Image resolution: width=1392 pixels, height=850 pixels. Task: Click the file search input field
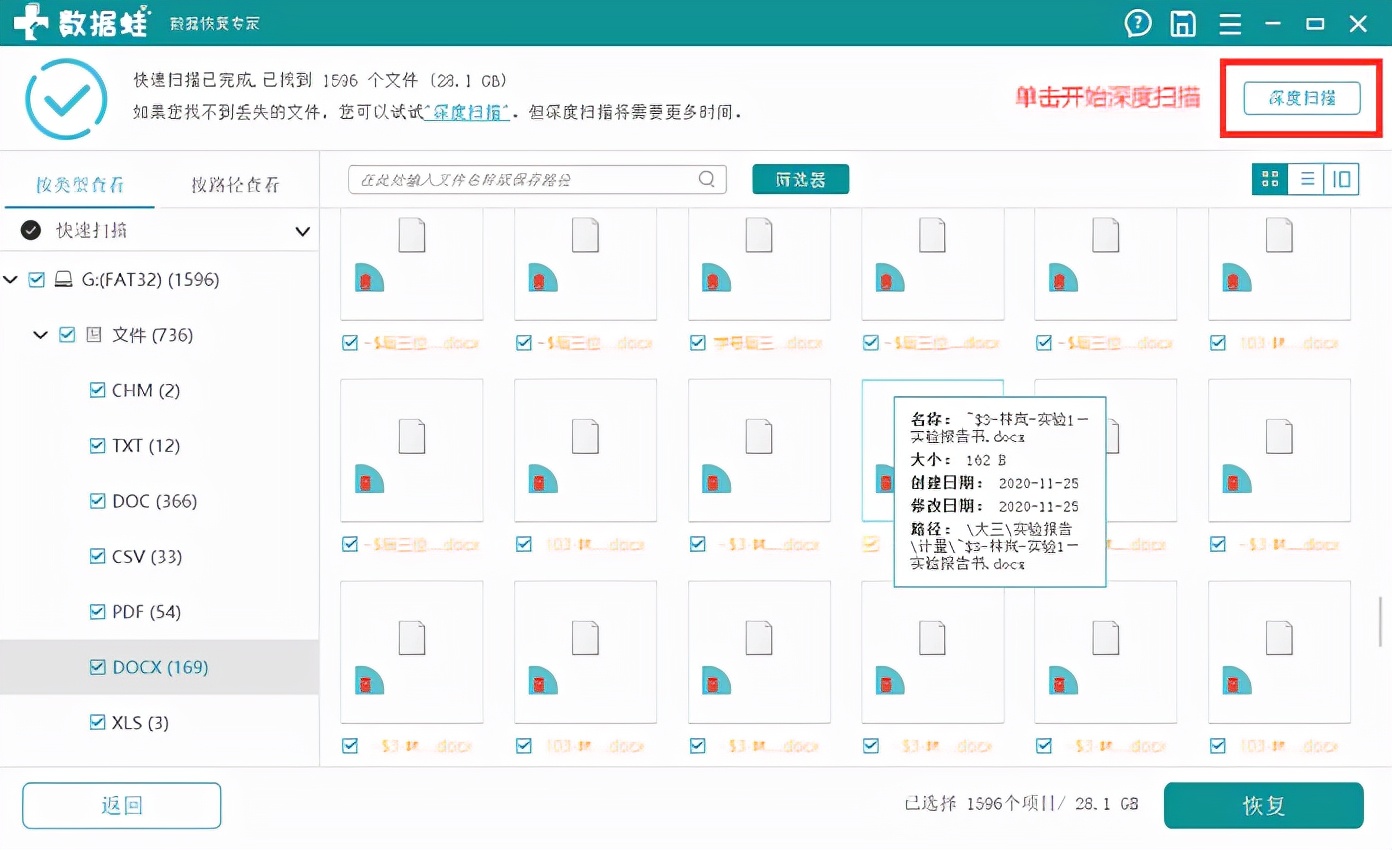[520, 179]
